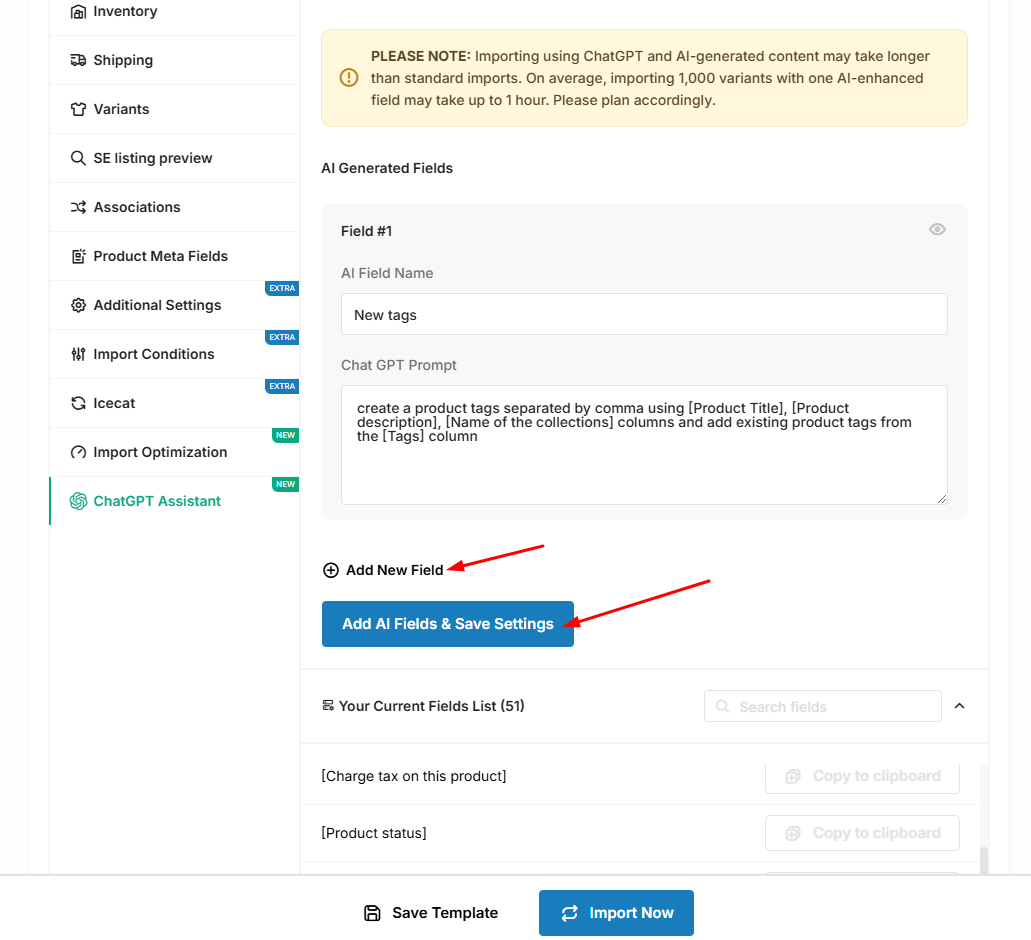
Task: Click the Associations shuffle icon
Action: (78, 207)
